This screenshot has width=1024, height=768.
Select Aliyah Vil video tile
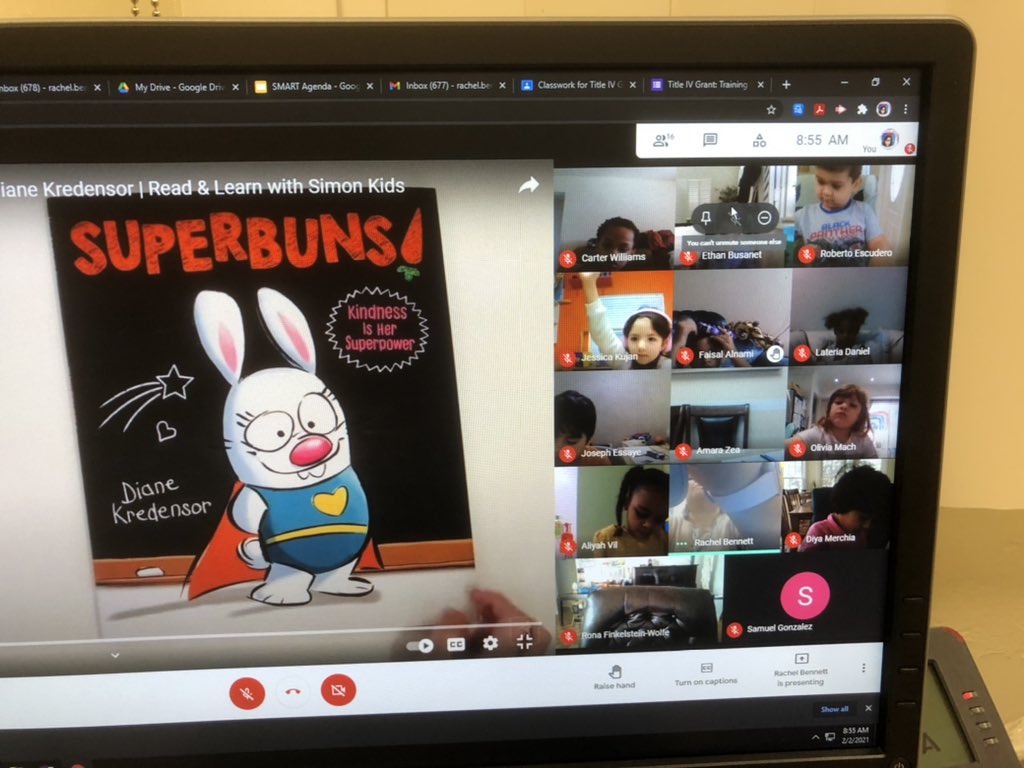coord(612,511)
